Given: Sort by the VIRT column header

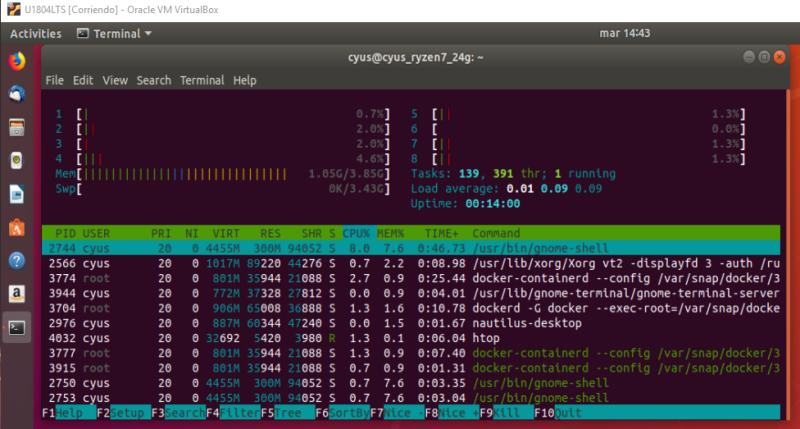Looking at the screenshot, I should click(x=226, y=234).
